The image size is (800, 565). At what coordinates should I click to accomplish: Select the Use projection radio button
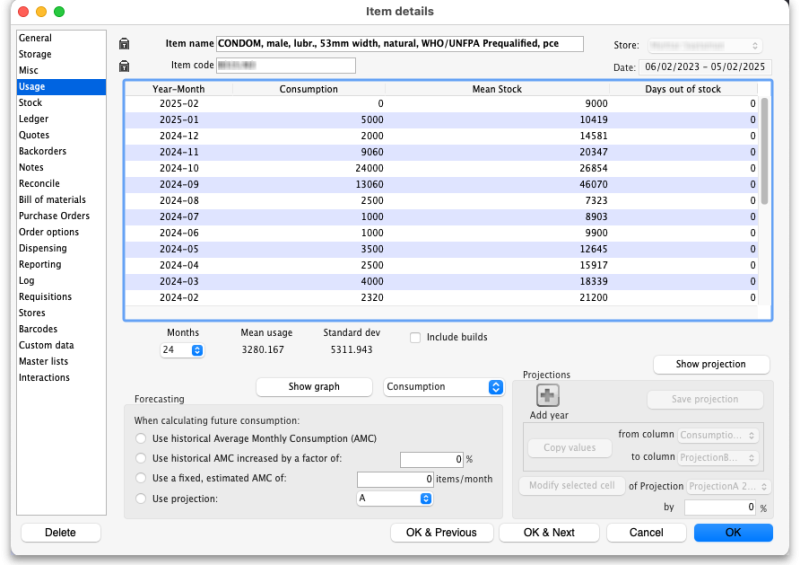pos(141,498)
